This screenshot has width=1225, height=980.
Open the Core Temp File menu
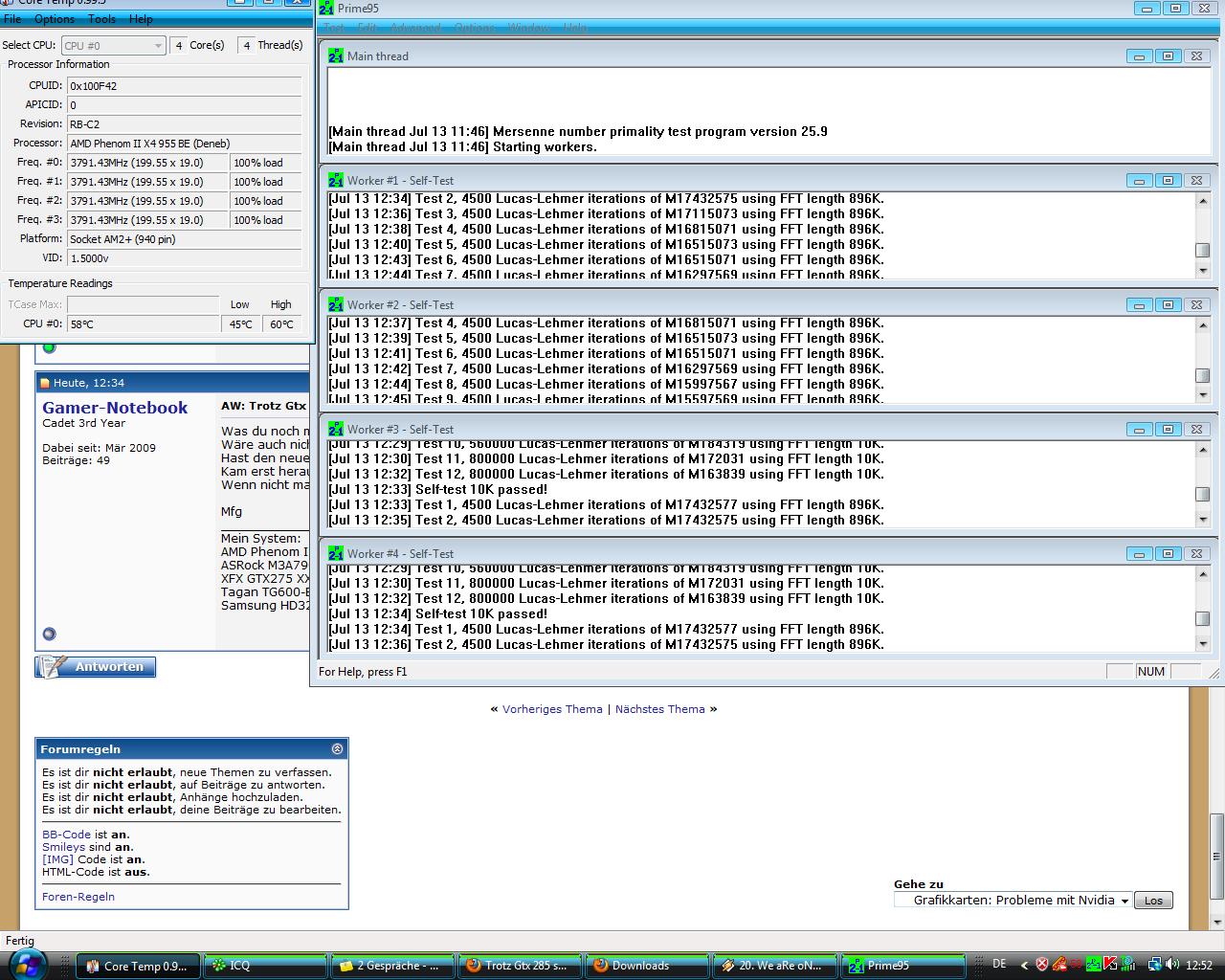[12, 19]
